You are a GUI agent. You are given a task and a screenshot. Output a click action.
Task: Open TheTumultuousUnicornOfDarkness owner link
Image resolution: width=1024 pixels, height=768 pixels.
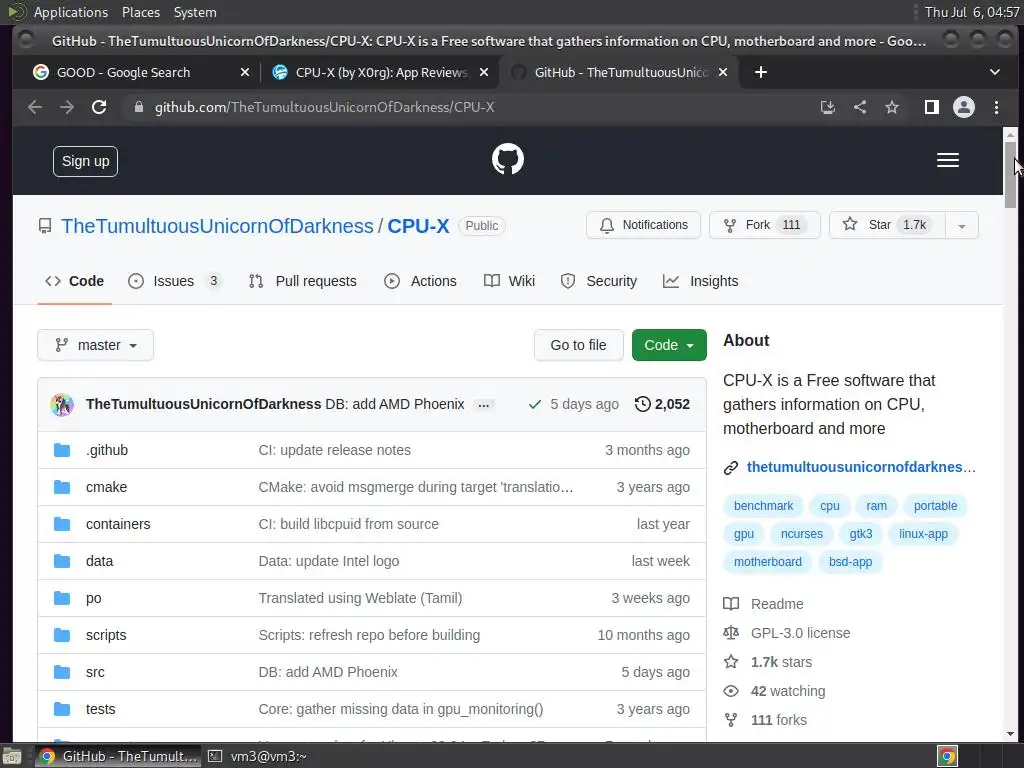point(217,226)
